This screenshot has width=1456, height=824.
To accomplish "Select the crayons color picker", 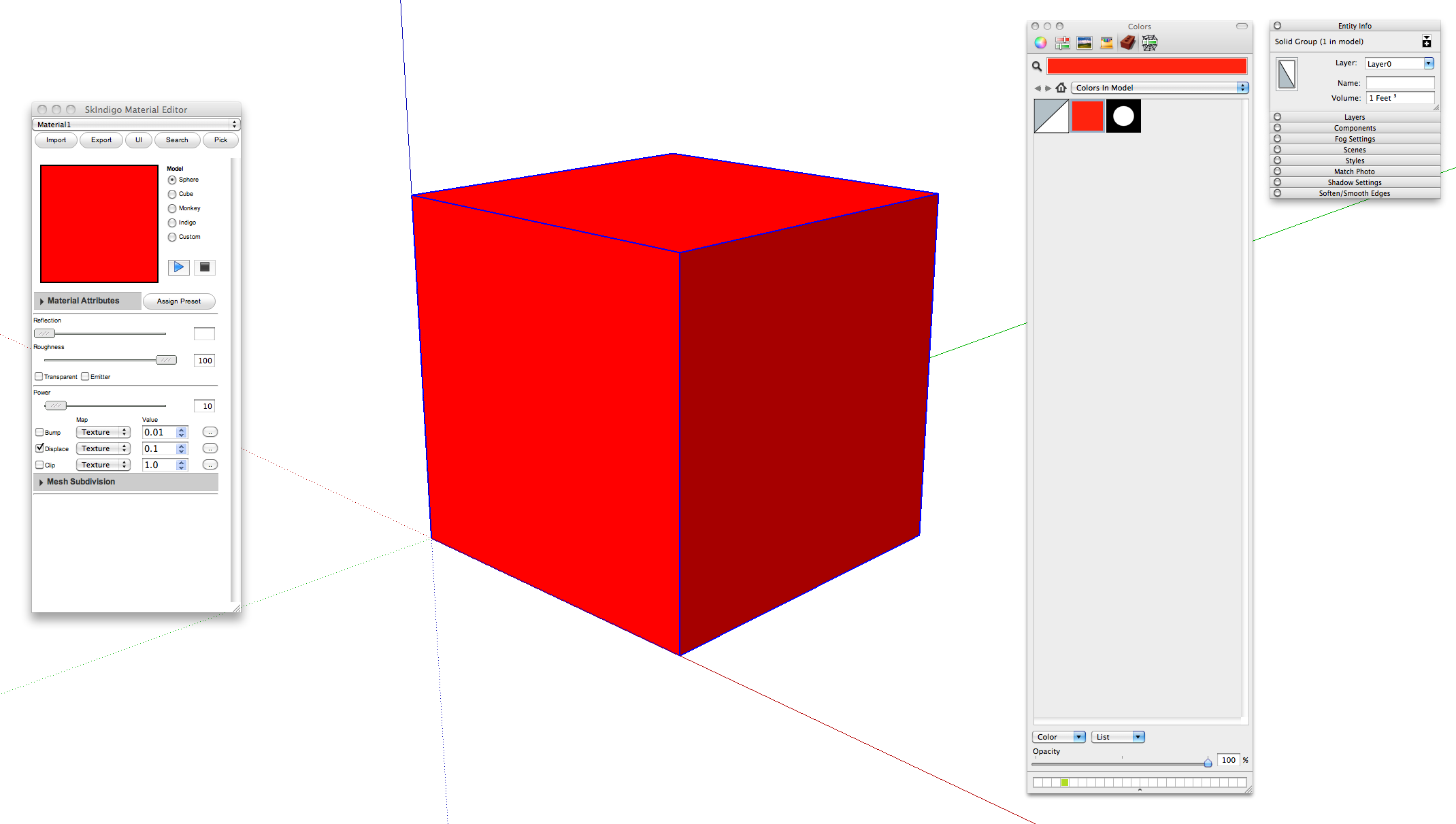I will click(x=1106, y=43).
